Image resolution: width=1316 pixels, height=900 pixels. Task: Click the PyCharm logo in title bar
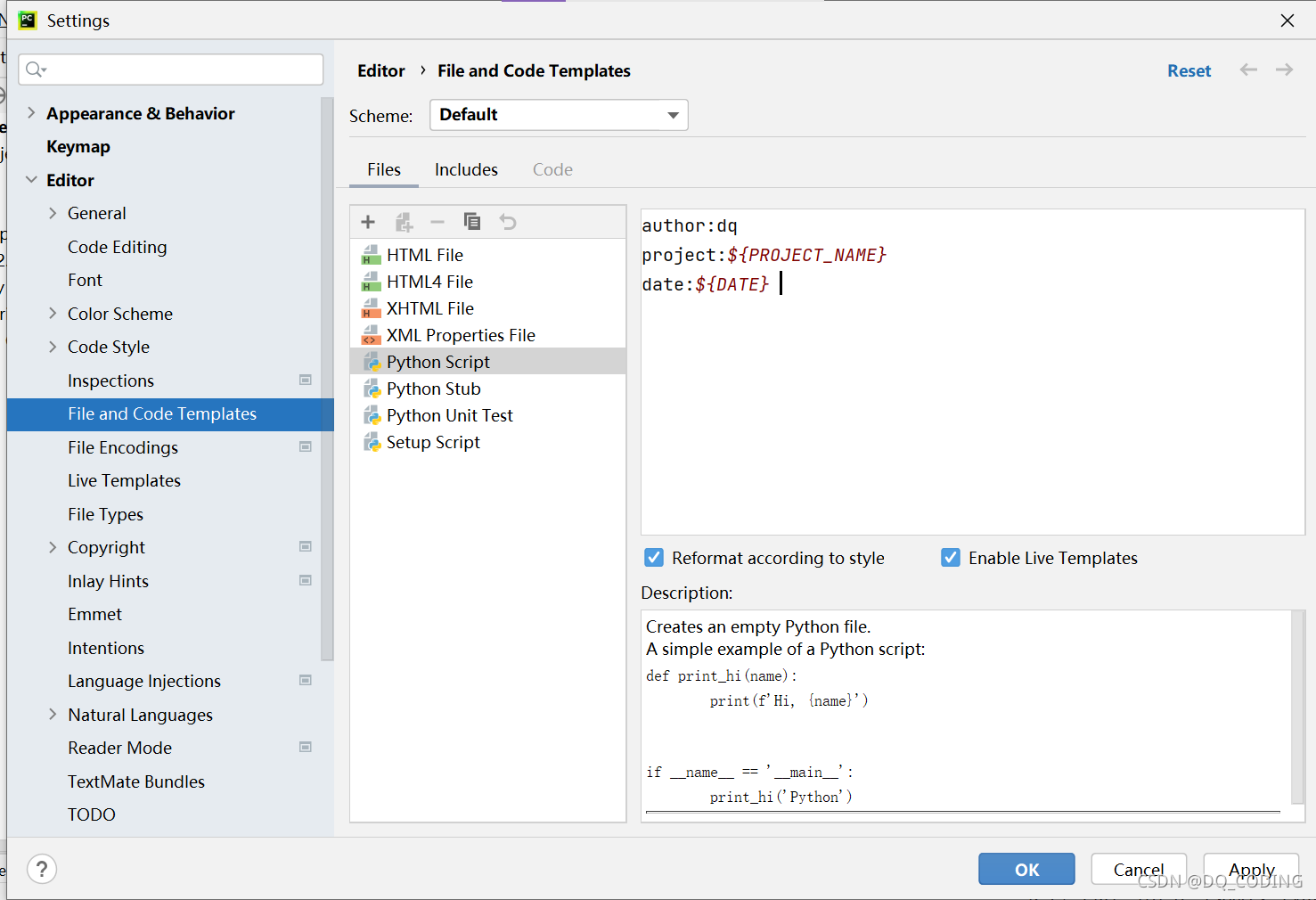(28, 20)
